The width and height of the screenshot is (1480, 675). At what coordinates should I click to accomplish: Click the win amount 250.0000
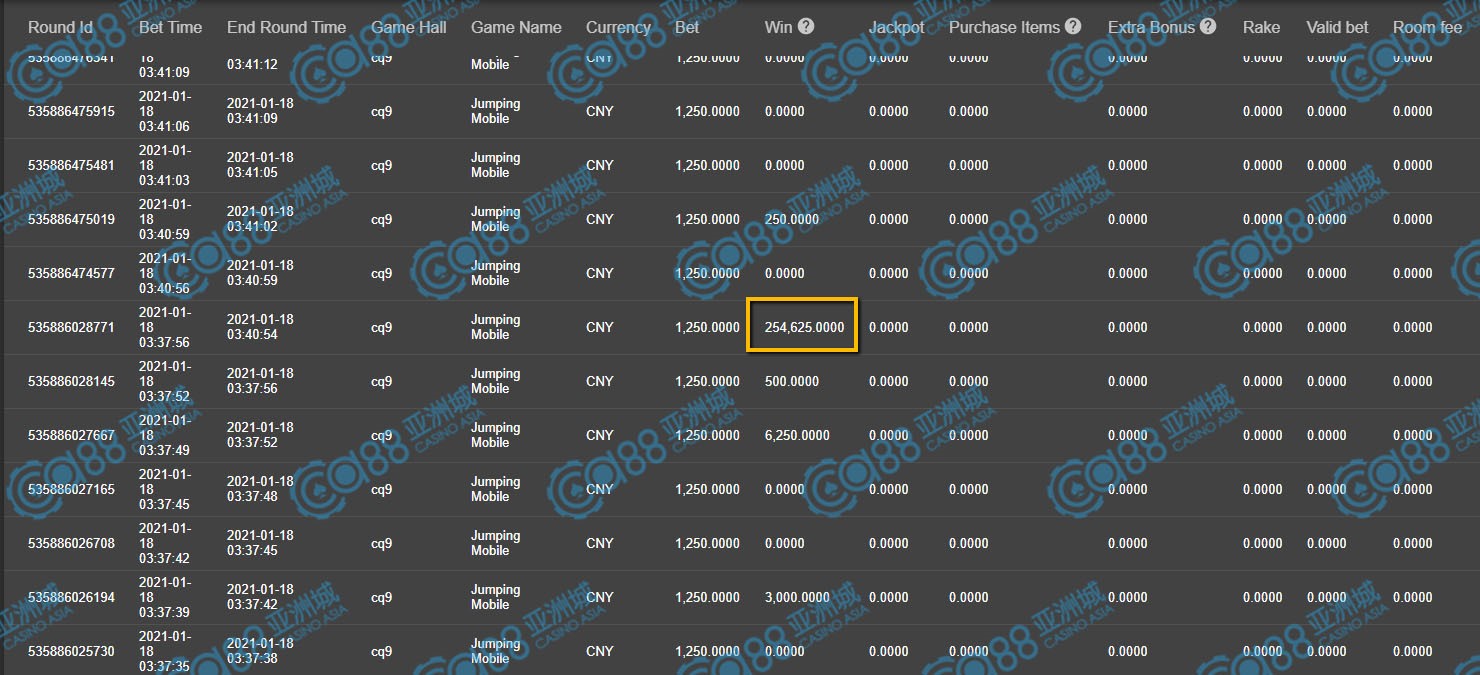[x=791, y=219]
